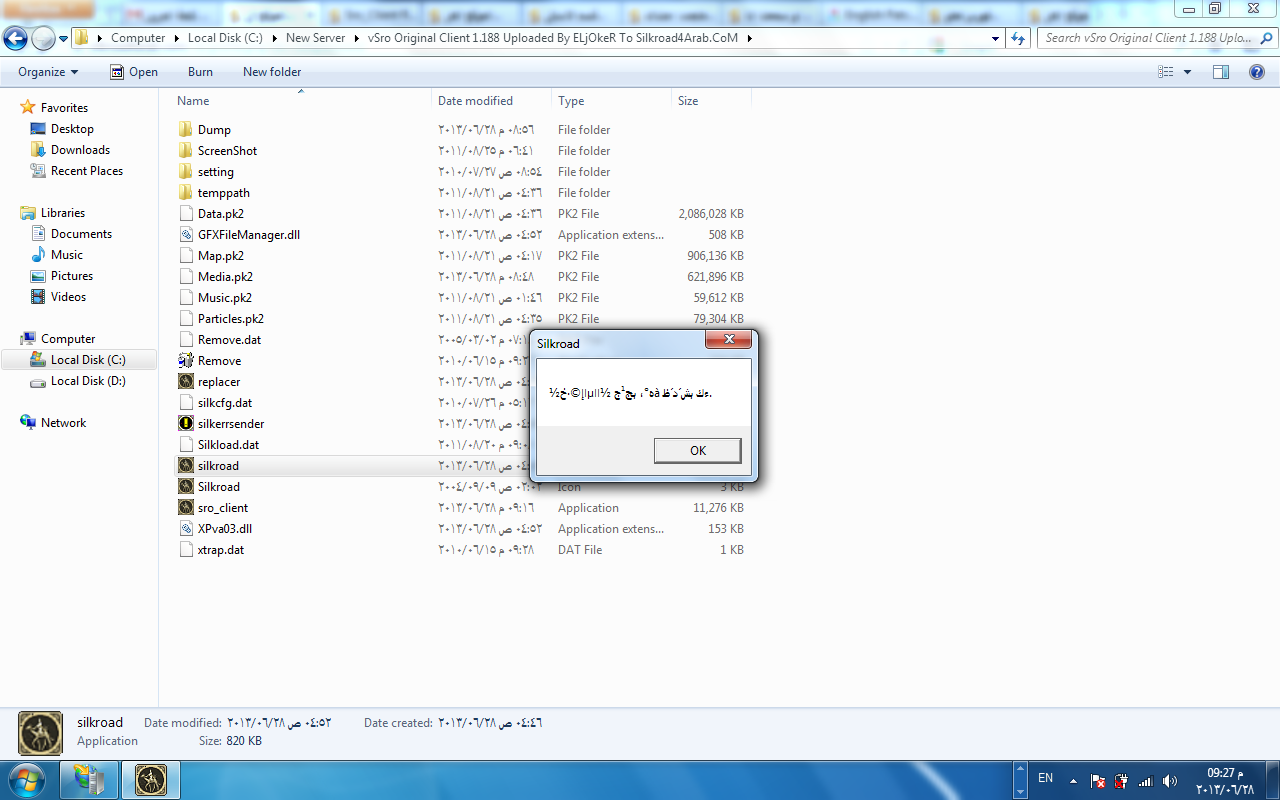Click the Windows Start button
1280x800 pixels.
(25, 778)
